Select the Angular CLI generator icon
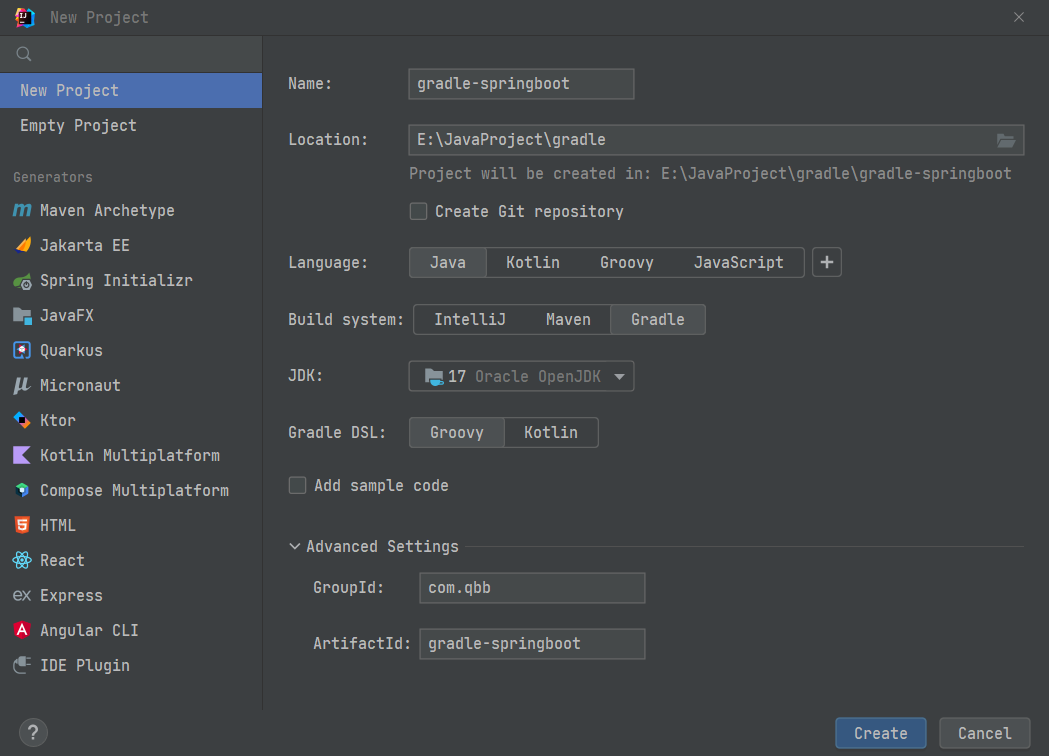1049x756 pixels. 22,630
